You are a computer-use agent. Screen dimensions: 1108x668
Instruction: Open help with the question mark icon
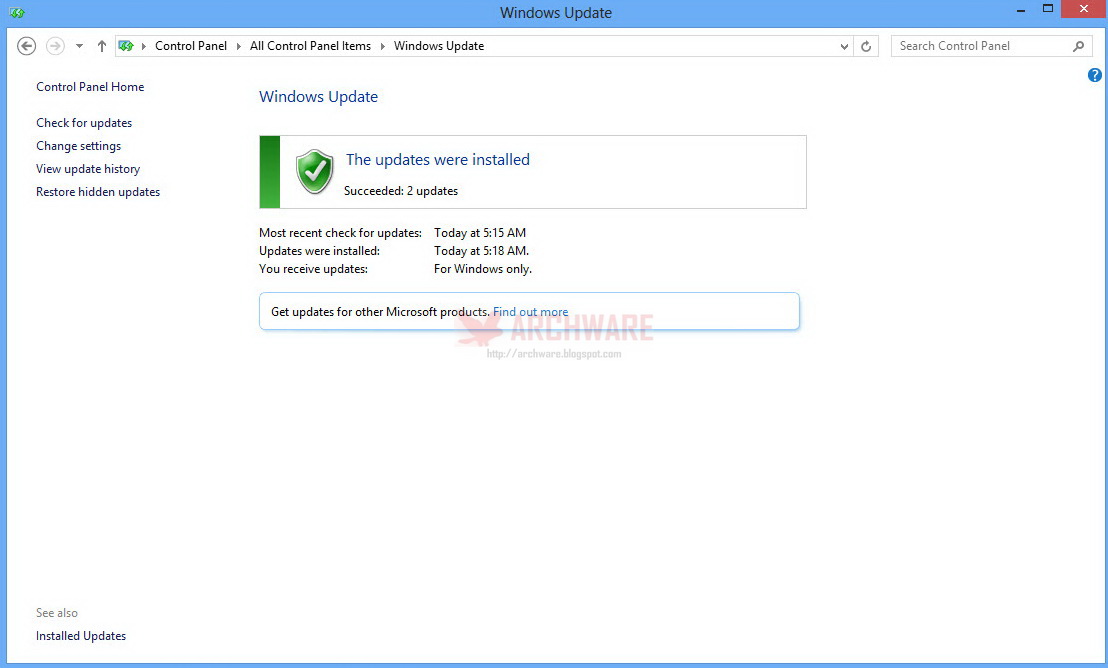[x=1095, y=75]
